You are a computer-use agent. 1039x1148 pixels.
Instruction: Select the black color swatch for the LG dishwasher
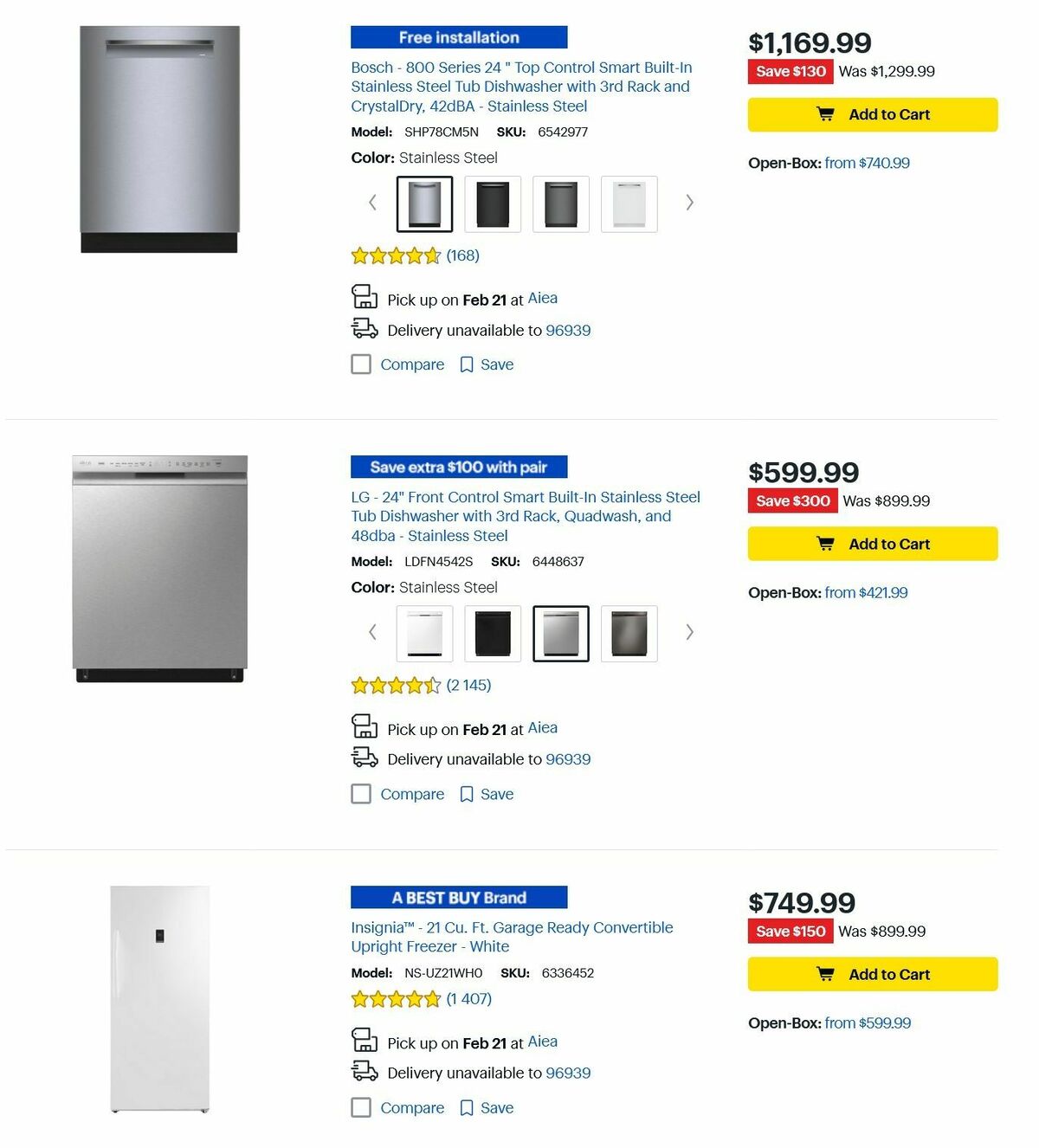(492, 633)
